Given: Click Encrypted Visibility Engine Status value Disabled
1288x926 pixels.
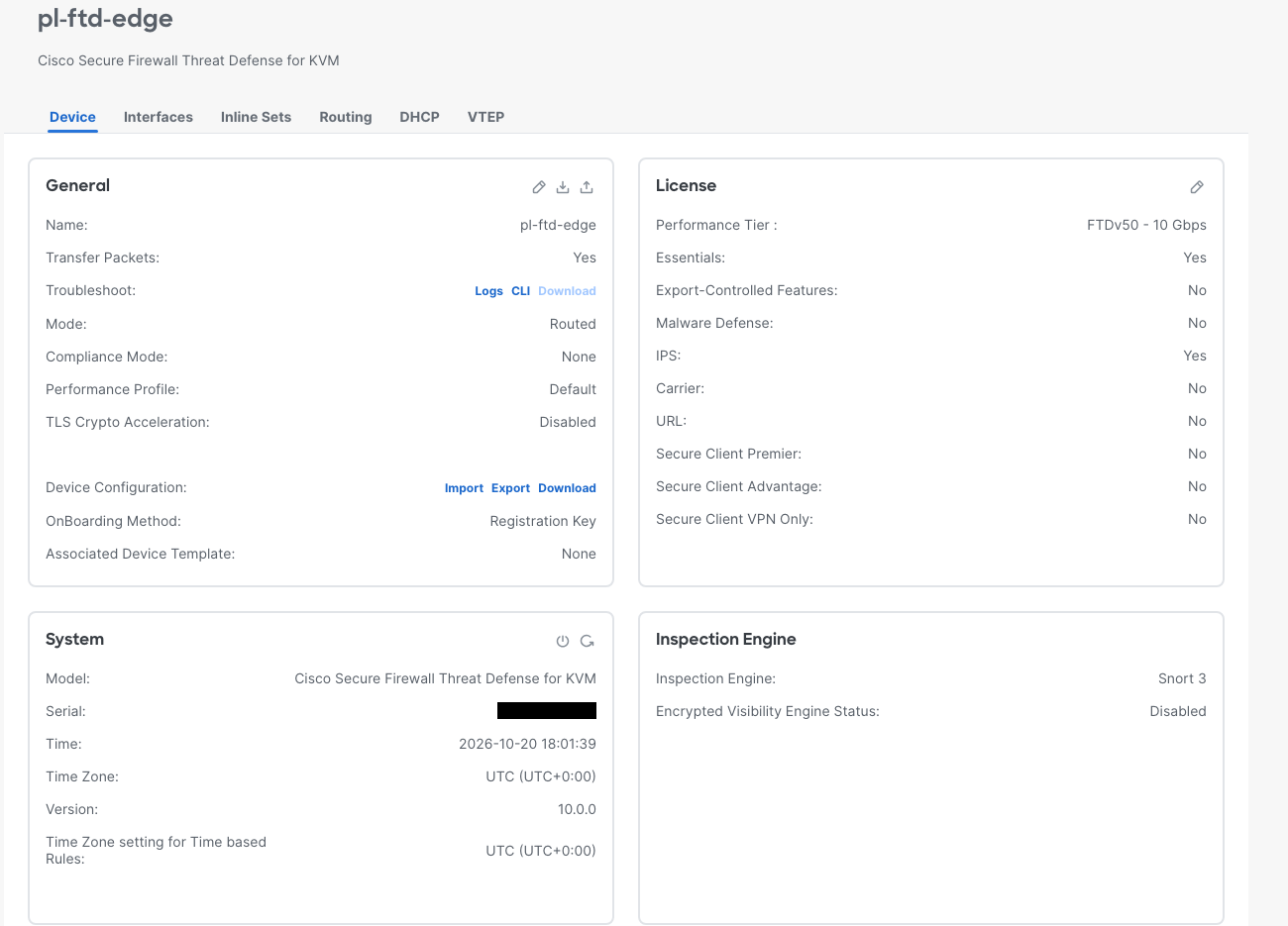Looking at the screenshot, I should pyautogui.click(x=1178, y=711).
